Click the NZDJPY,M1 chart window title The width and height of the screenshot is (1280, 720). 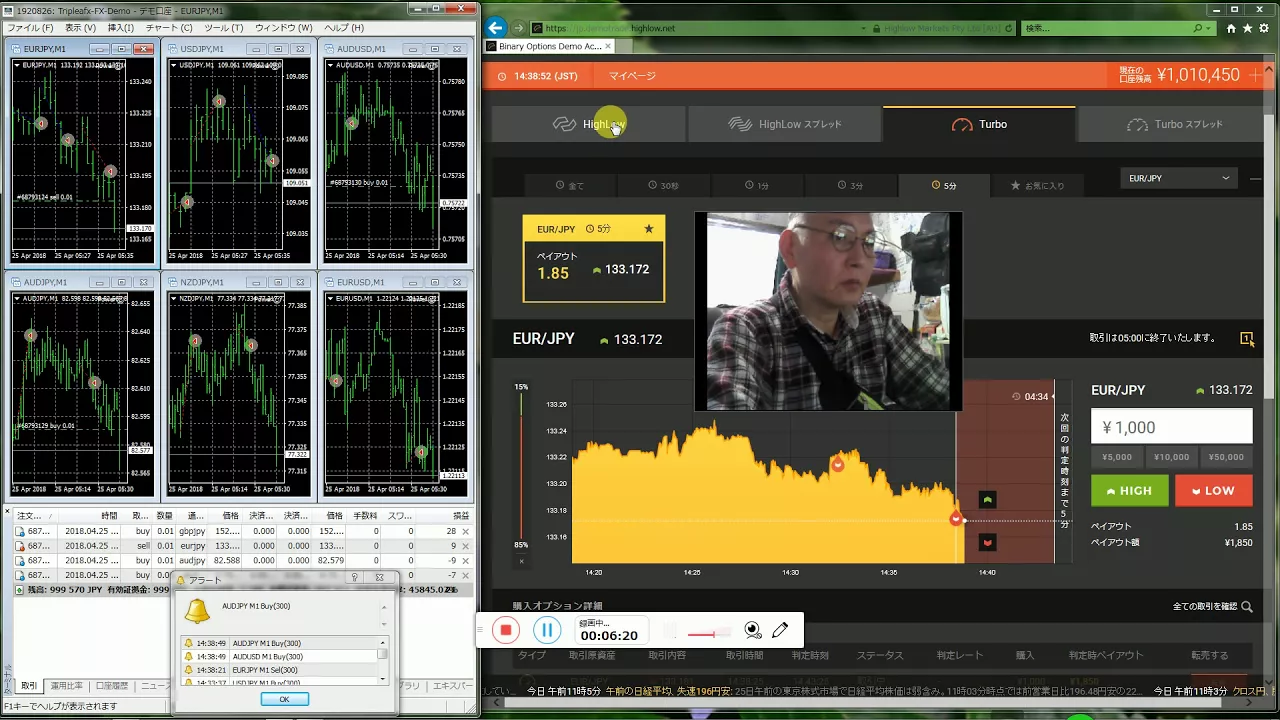click(x=202, y=283)
